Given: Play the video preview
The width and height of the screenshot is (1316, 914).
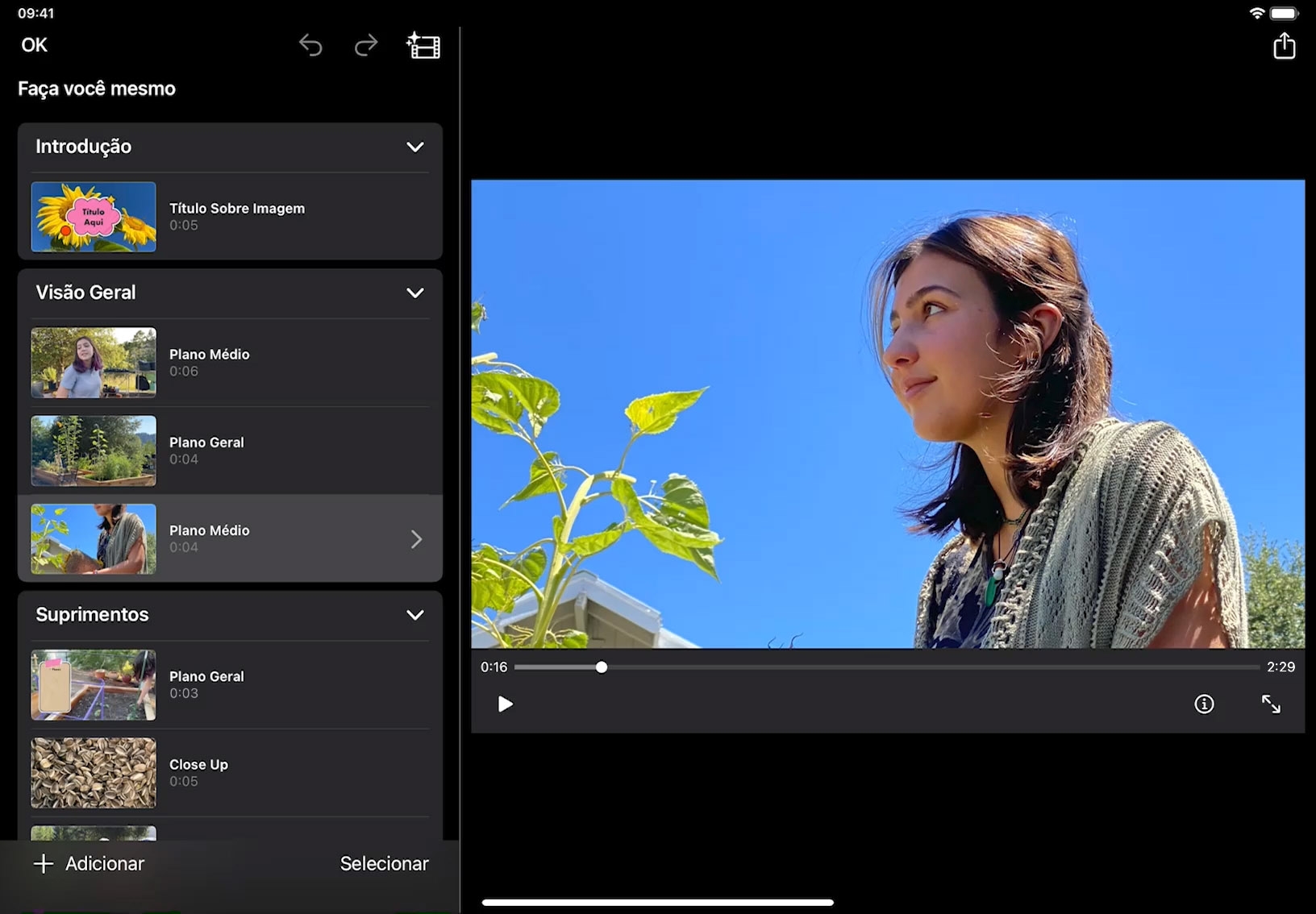Looking at the screenshot, I should (505, 704).
